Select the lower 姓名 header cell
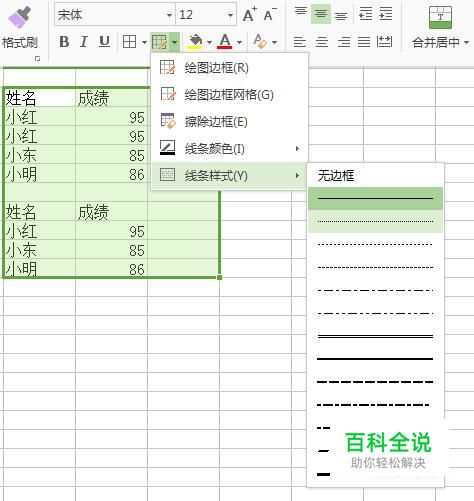This screenshot has height=501, width=474. pyautogui.click(x=39, y=211)
